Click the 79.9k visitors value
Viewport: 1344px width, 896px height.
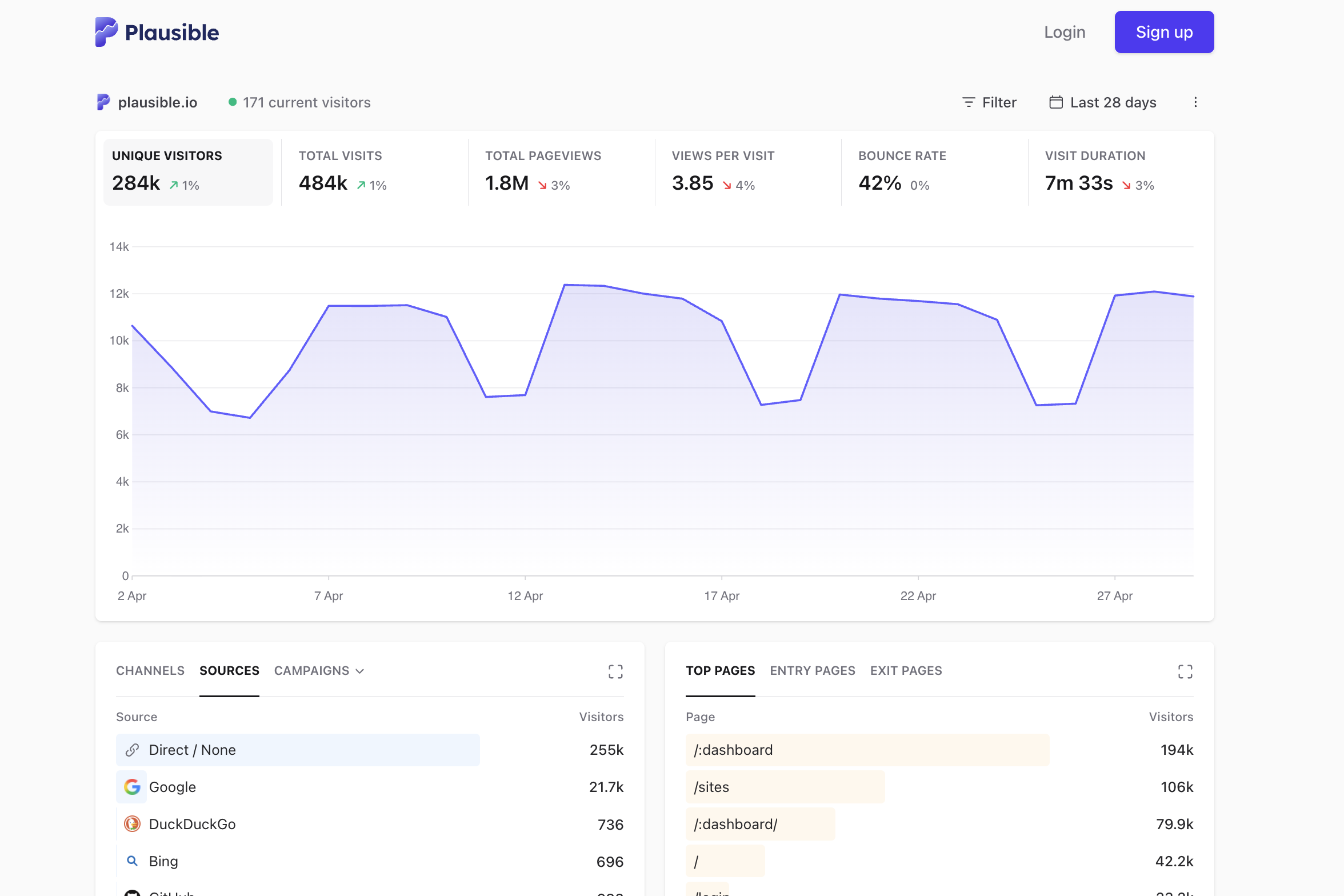pos(1174,824)
